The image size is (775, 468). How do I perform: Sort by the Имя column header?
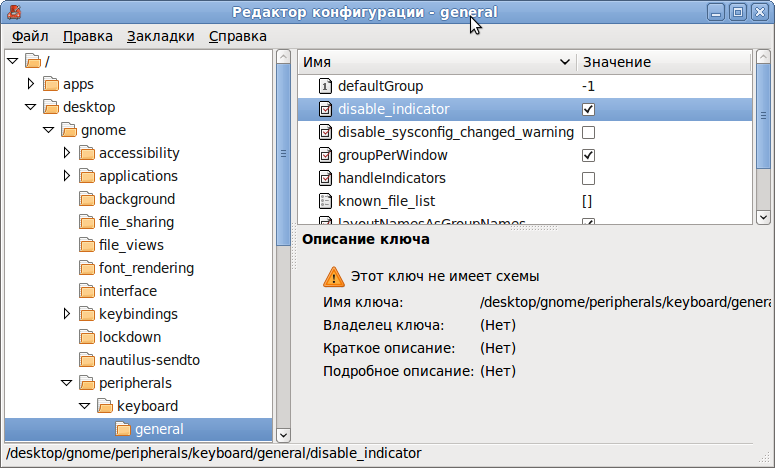[x=437, y=62]
